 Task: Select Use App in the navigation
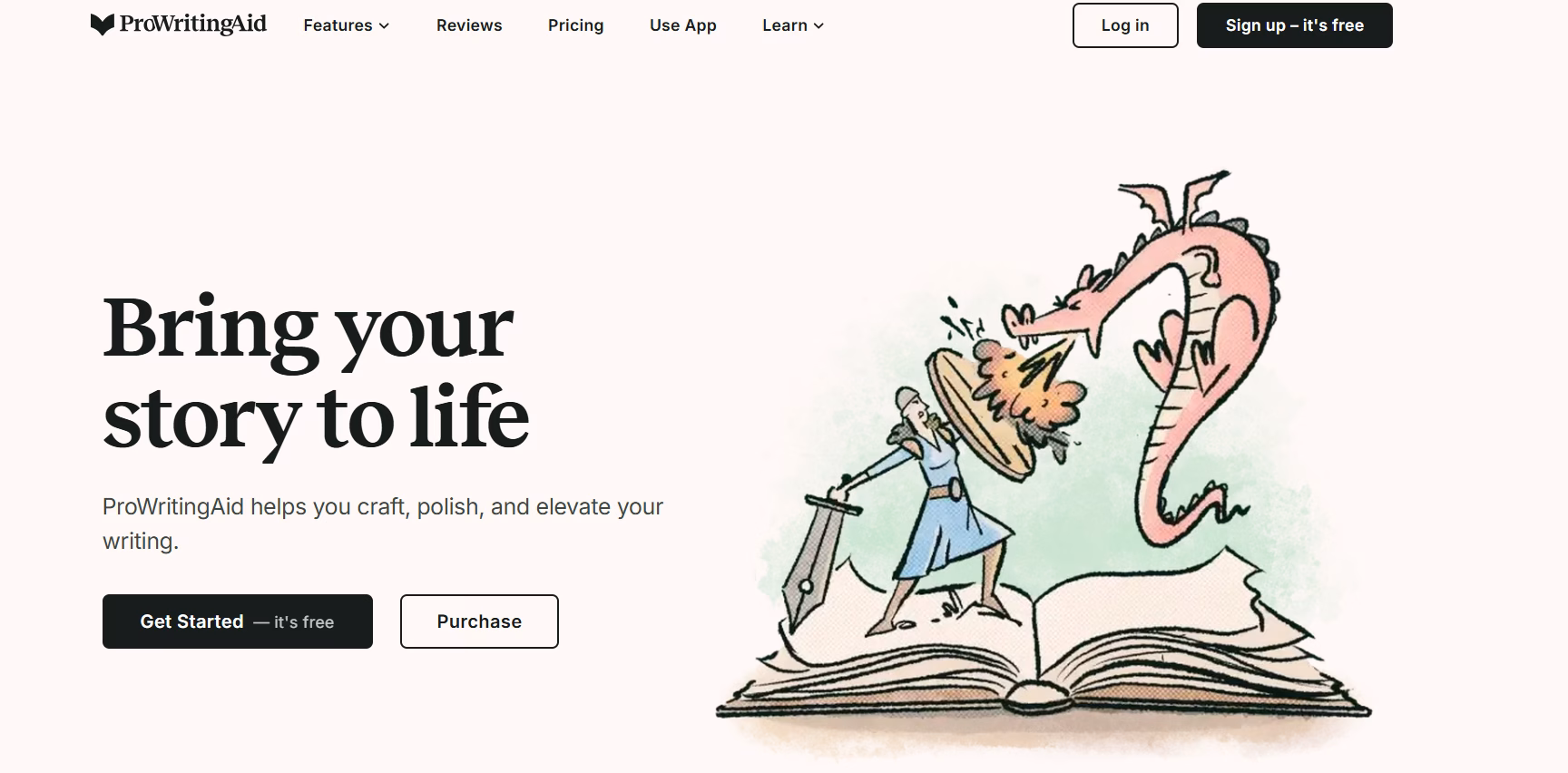click(683, 25)
